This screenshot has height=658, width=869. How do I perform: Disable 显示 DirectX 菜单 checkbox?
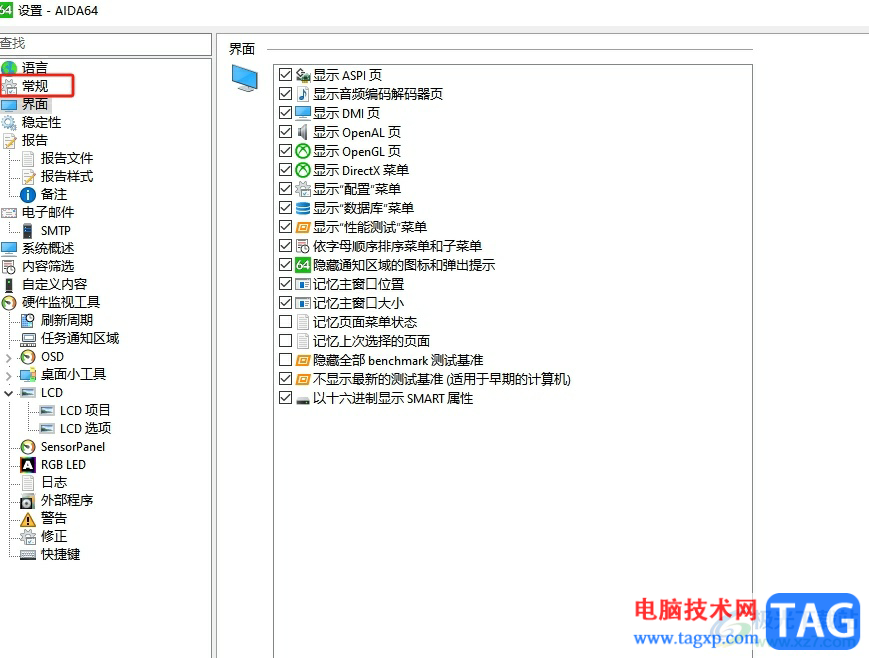(x=285, y=169)
